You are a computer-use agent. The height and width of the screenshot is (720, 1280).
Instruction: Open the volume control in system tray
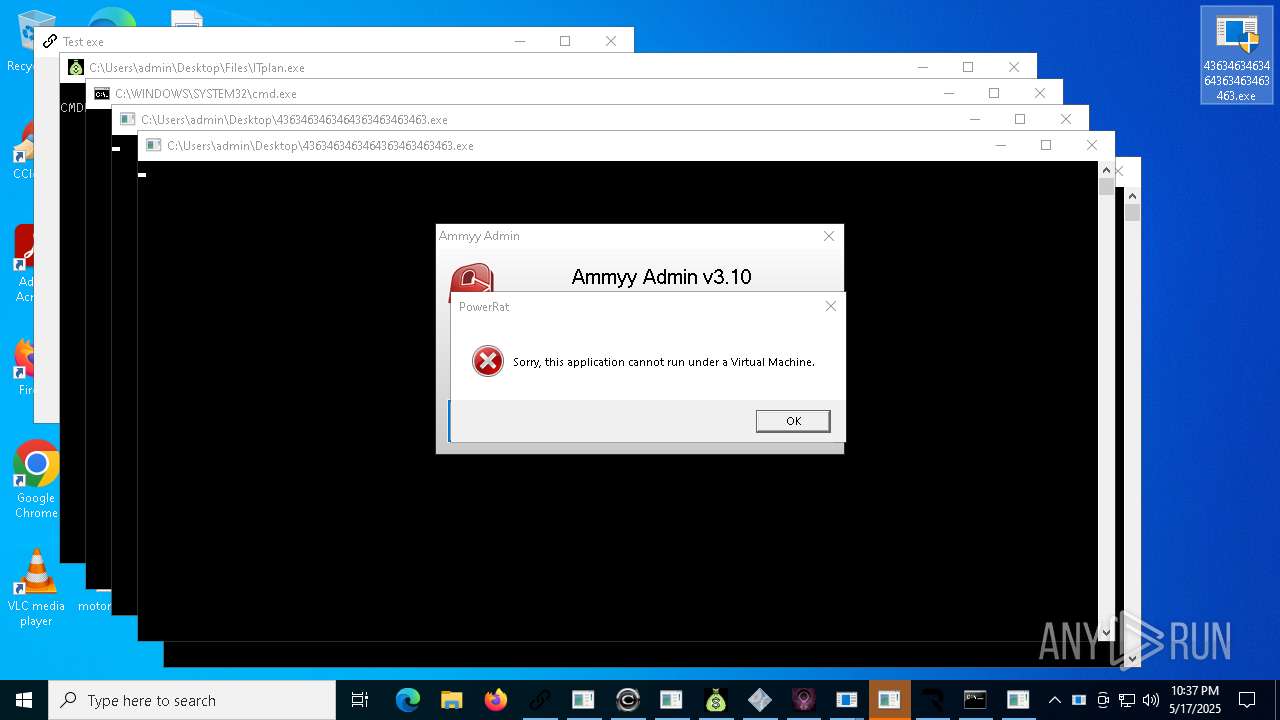coord(1151,700)
